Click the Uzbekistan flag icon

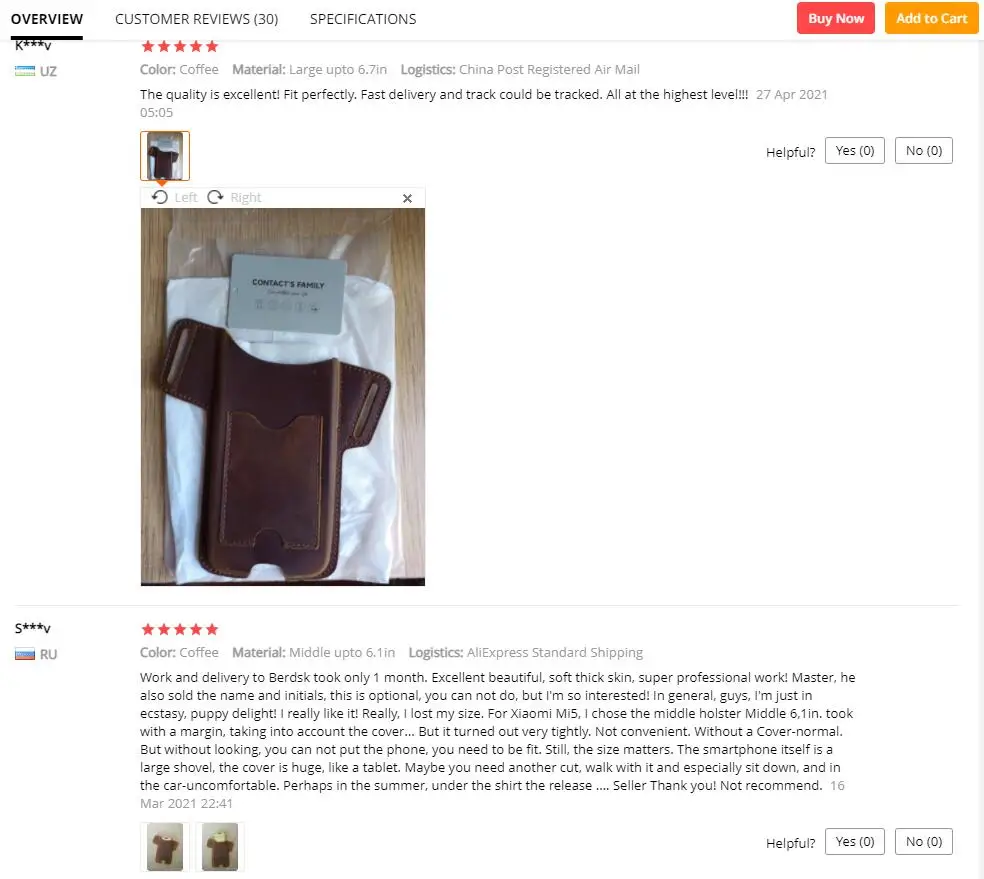[25, 71]
